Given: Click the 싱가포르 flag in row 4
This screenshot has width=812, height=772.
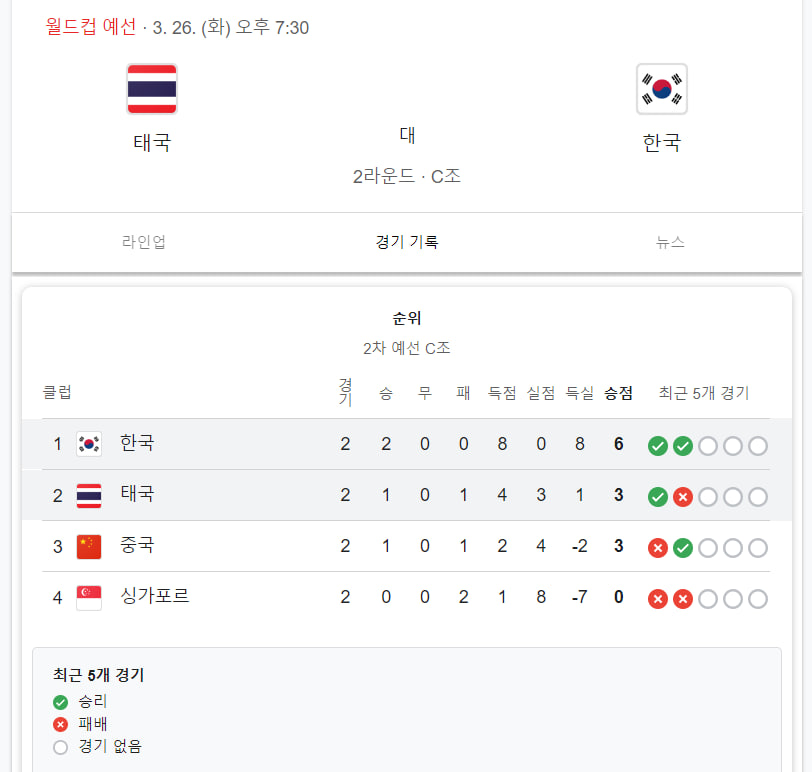Looking at the screenshot, I should pyautogui.click(x=88, y=596).
